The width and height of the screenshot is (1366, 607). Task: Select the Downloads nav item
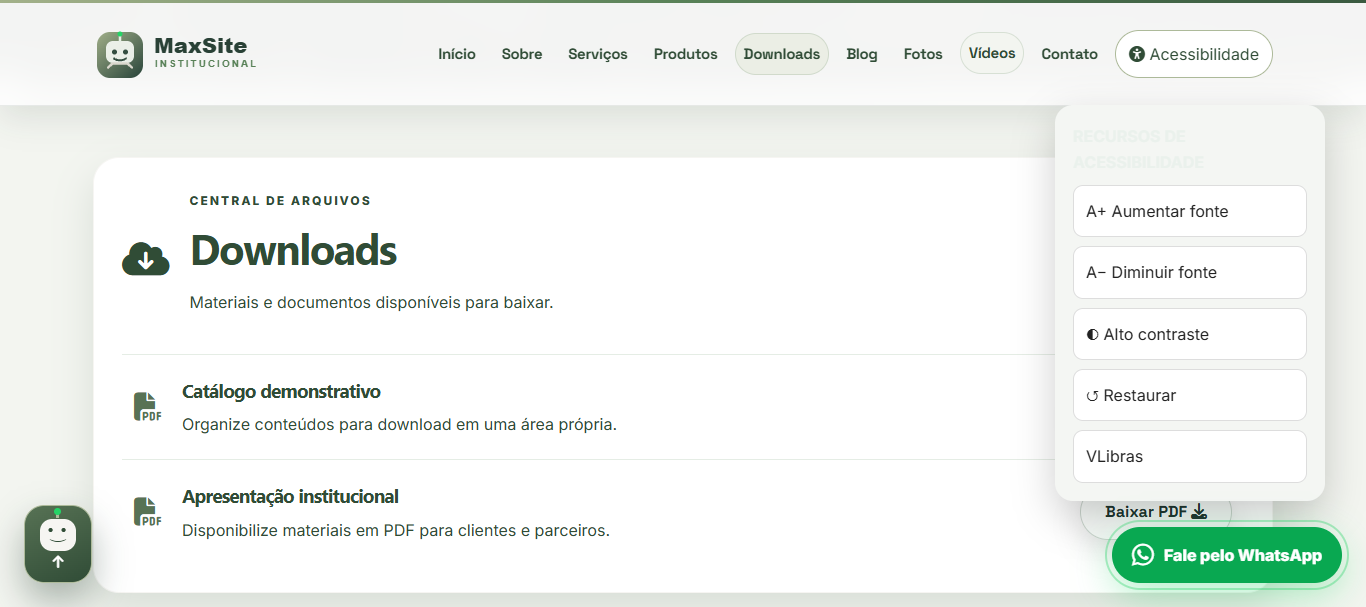click(782, 54)
